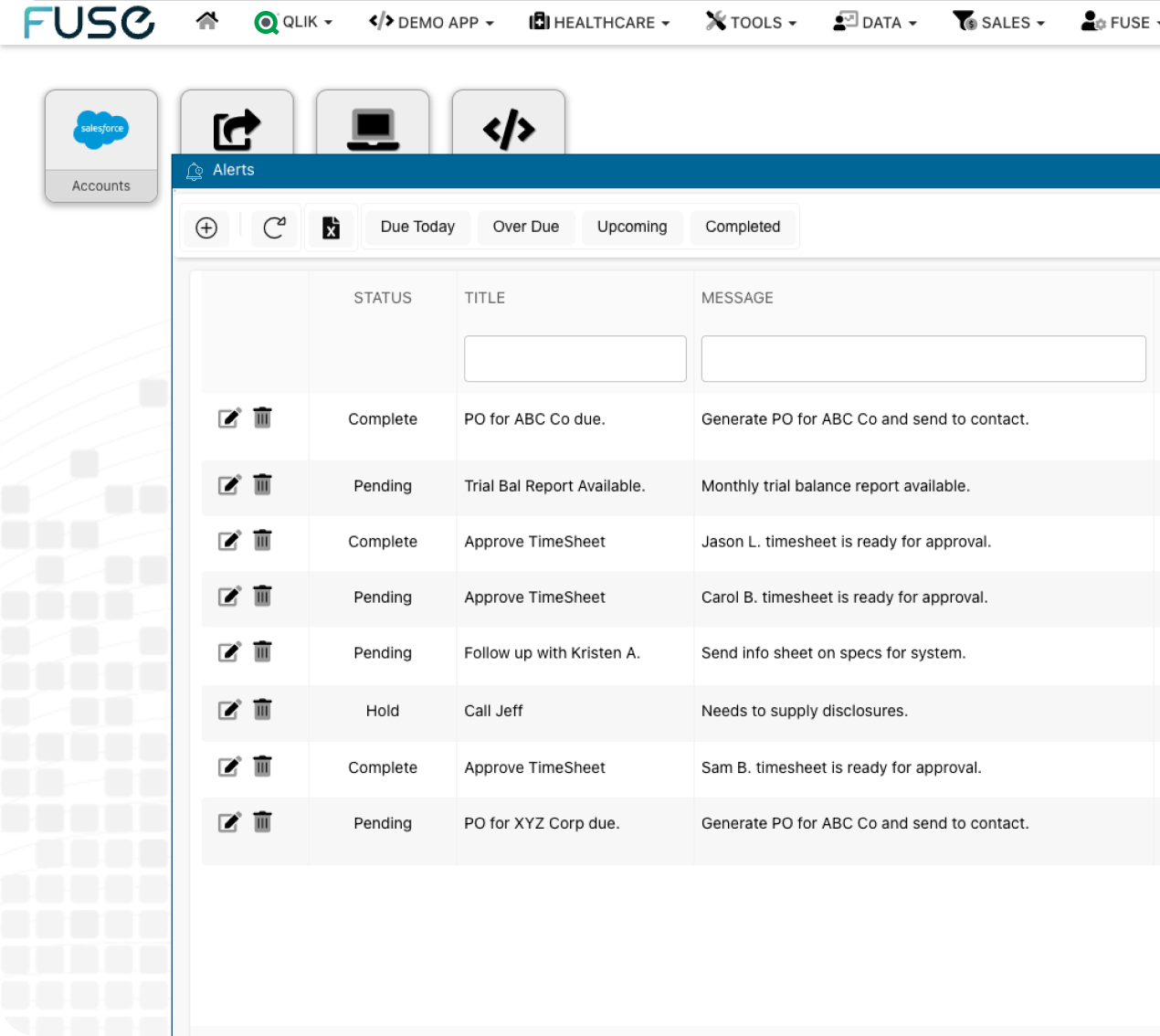1160x1036 pixels.
Task: Edit the PO for XYZ Corp due alert
Action: tap(229, 822)
